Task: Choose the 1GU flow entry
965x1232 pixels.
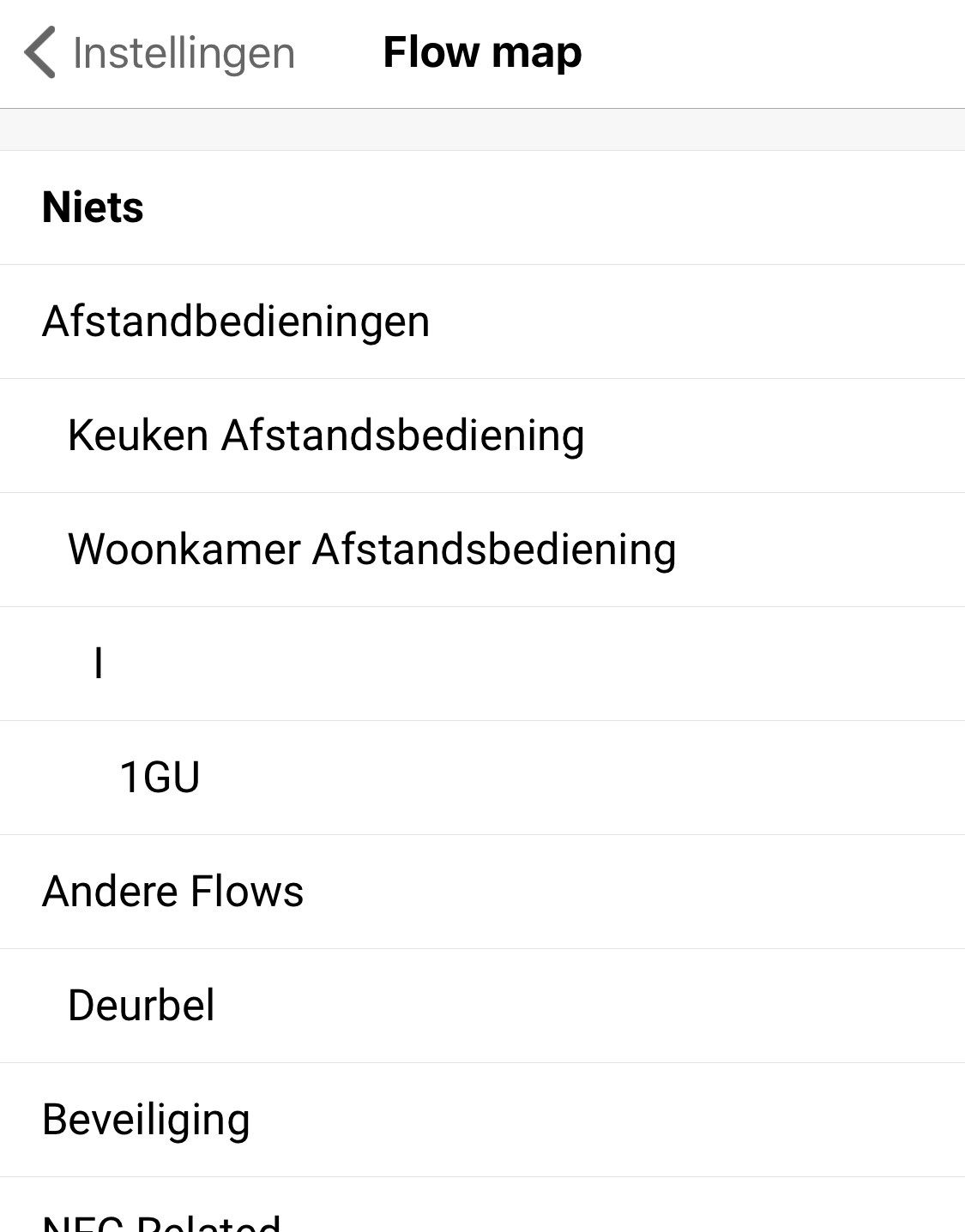Action: [x=160, y=778]
